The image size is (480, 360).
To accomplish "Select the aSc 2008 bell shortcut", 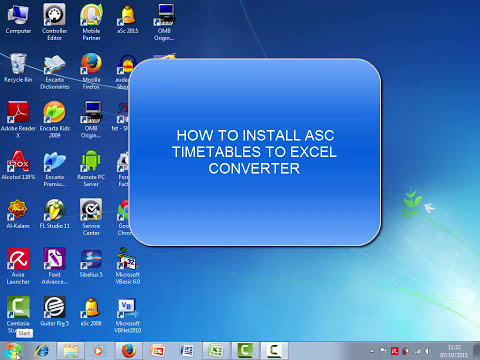I will (91, 311).
